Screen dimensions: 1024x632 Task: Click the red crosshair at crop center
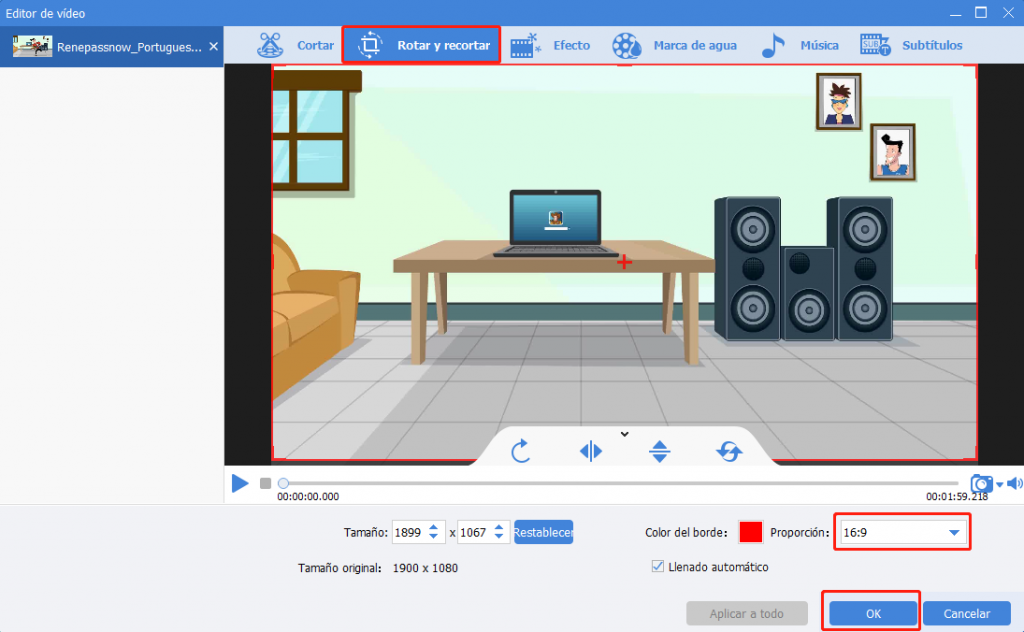[624, 262]
